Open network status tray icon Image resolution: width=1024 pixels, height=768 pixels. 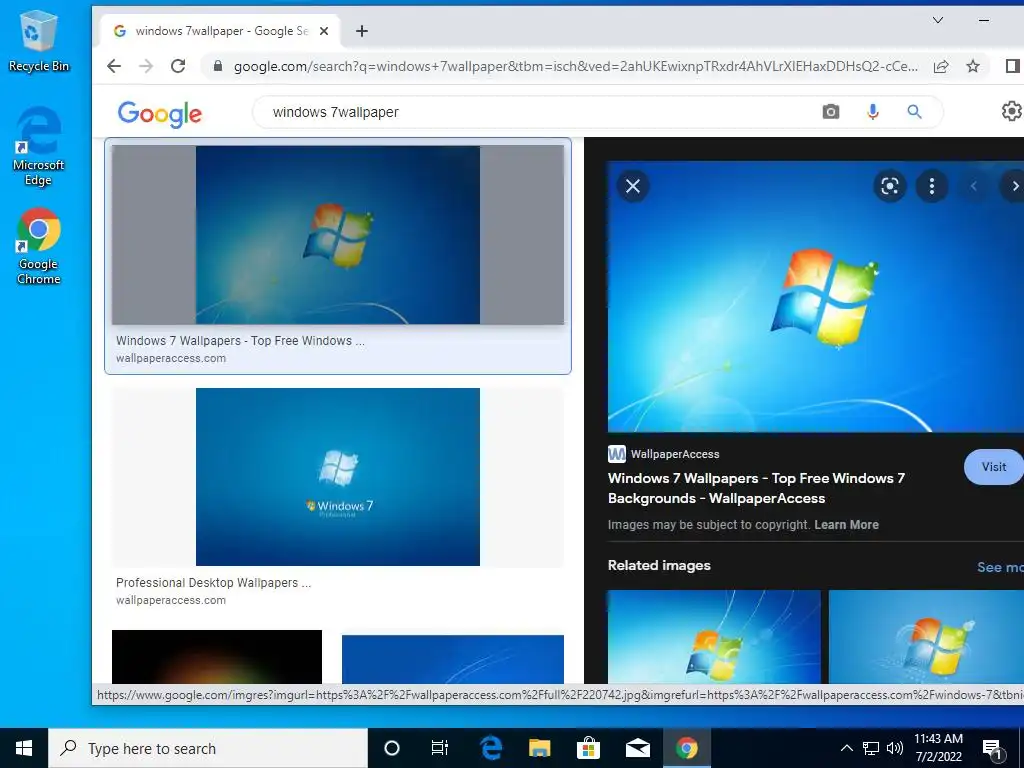871,748
